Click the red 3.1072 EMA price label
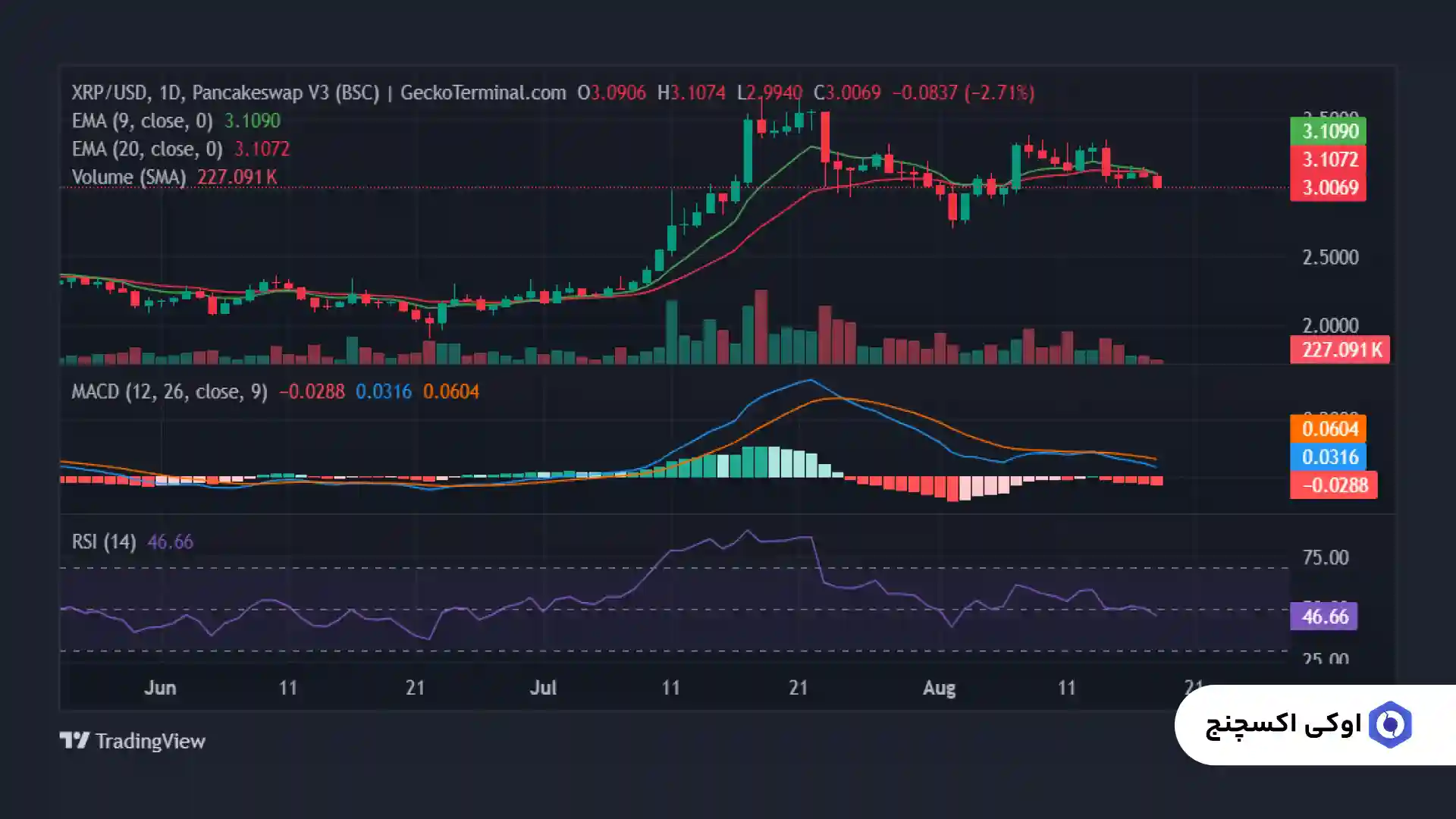The width and height of the screenshot is (1456, 819). [1329, 159]
